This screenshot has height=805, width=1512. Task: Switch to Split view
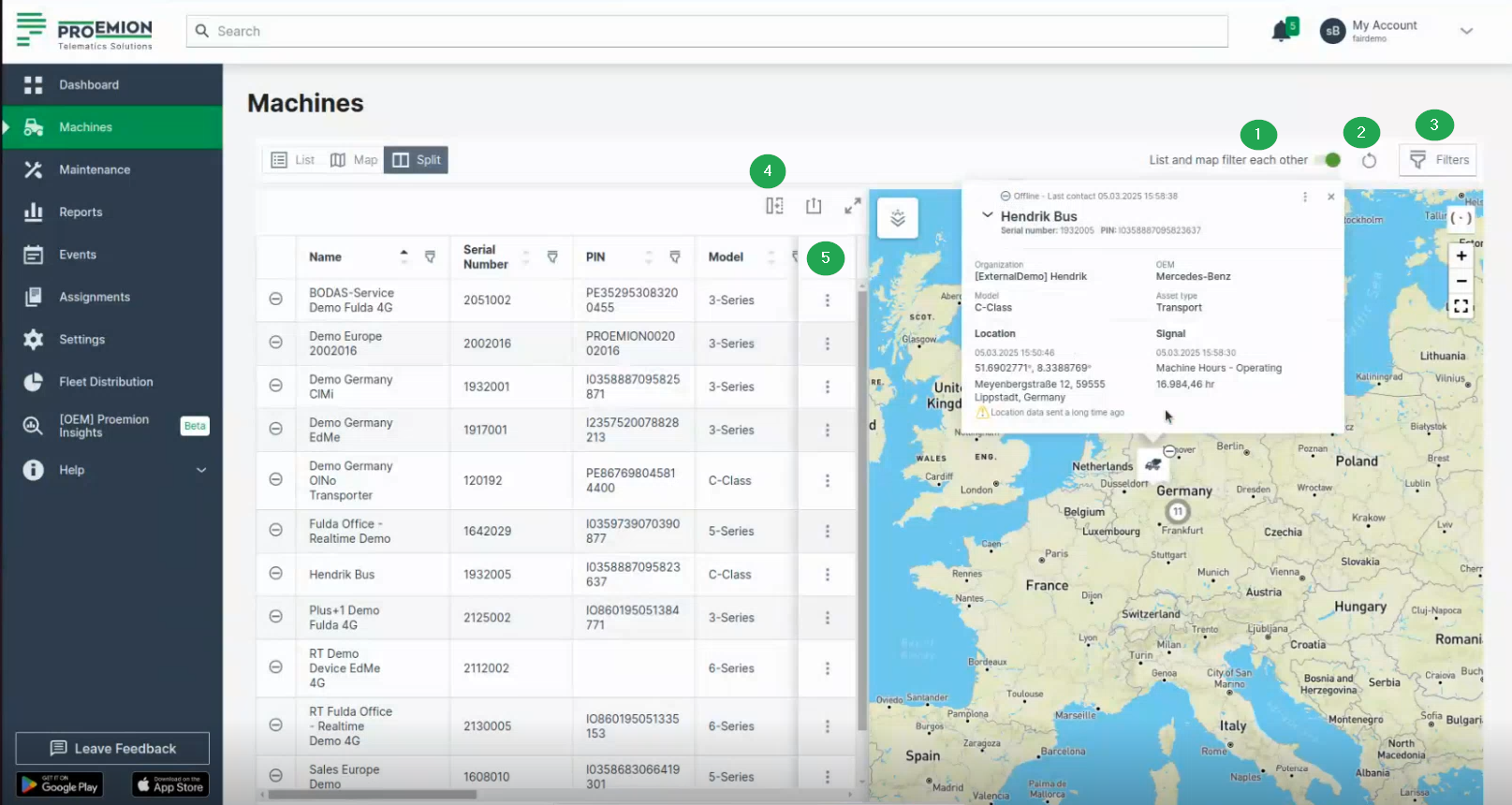417,160
